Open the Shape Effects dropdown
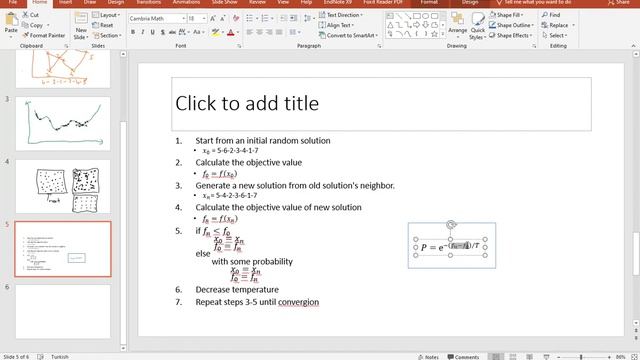This screenshot has height=360, width=640. [511, 35]
